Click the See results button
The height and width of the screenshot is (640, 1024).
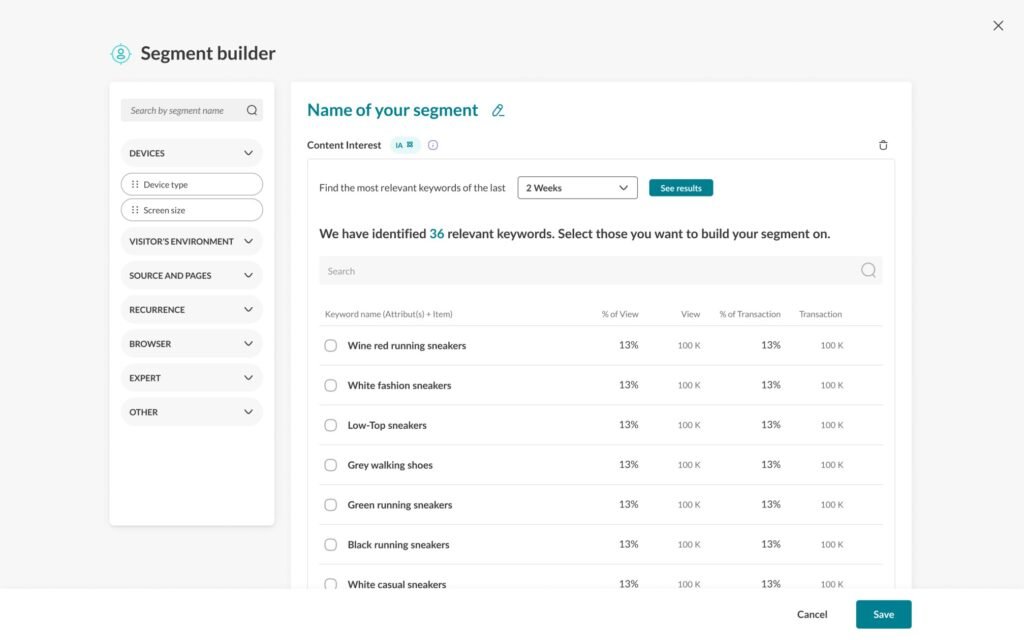(x=680, y=187)
